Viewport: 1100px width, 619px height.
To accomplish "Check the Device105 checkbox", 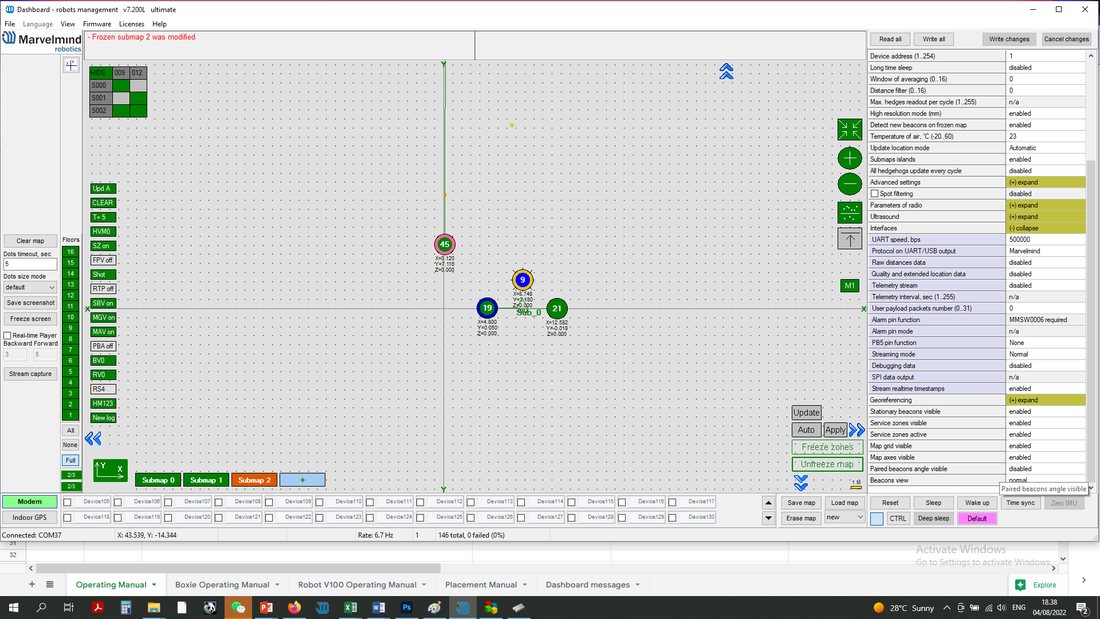I will (67, 502).
